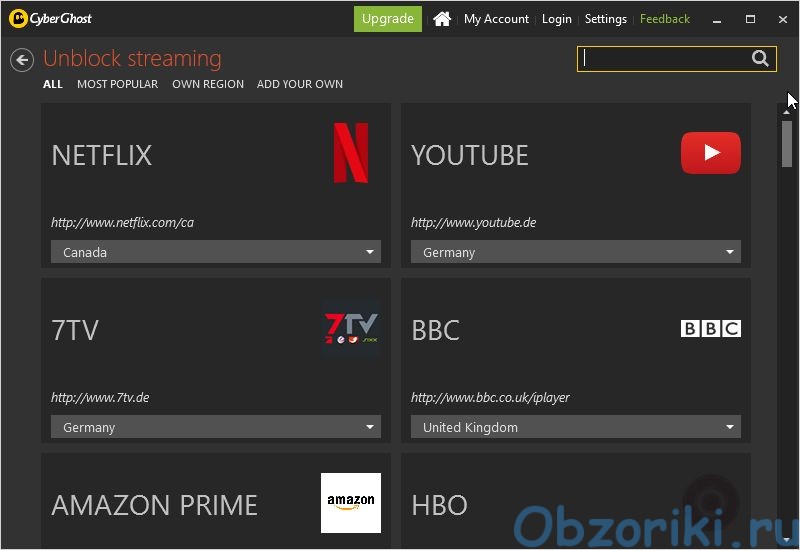Select the NETFLIX tile title
800x550 pixels.
102,155
